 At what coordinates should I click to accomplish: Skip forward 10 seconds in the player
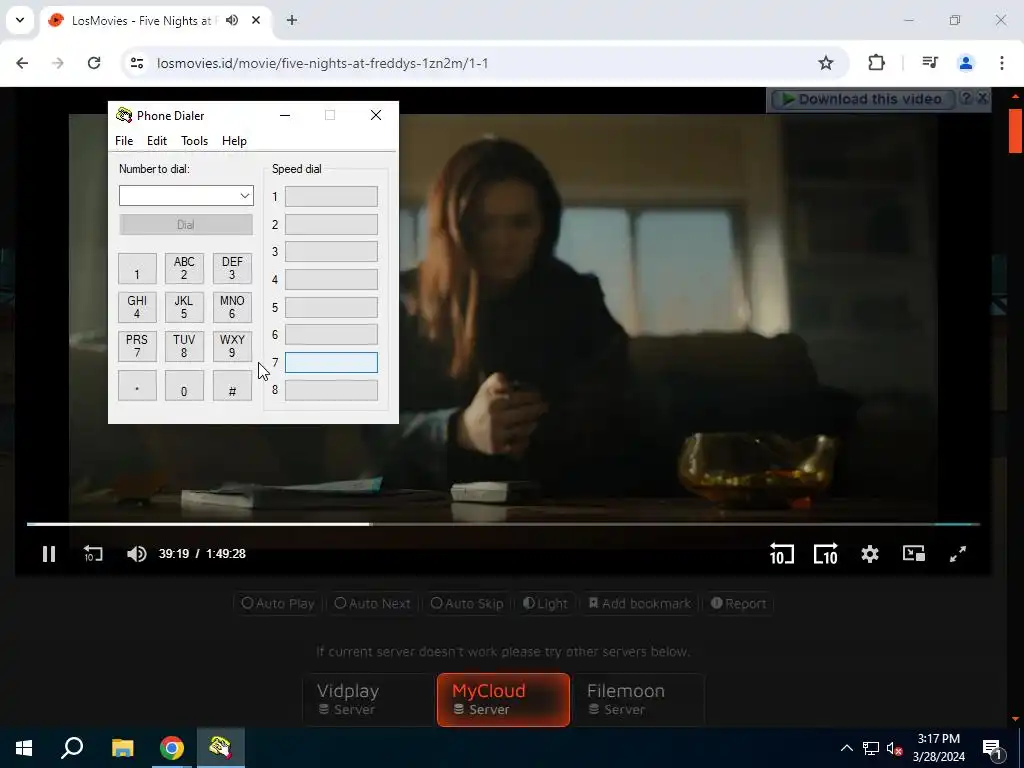825,554
